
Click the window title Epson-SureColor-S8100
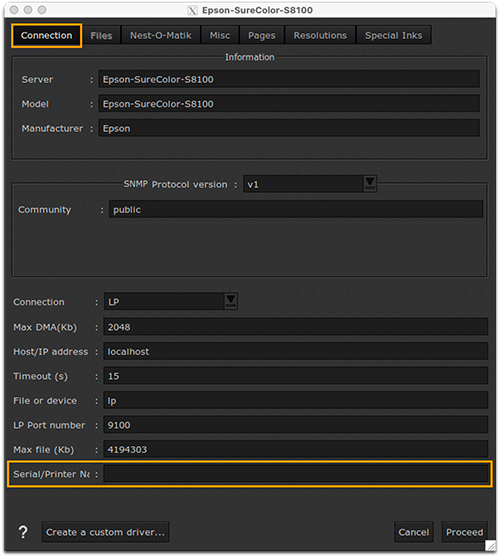[x=257, y=10]
